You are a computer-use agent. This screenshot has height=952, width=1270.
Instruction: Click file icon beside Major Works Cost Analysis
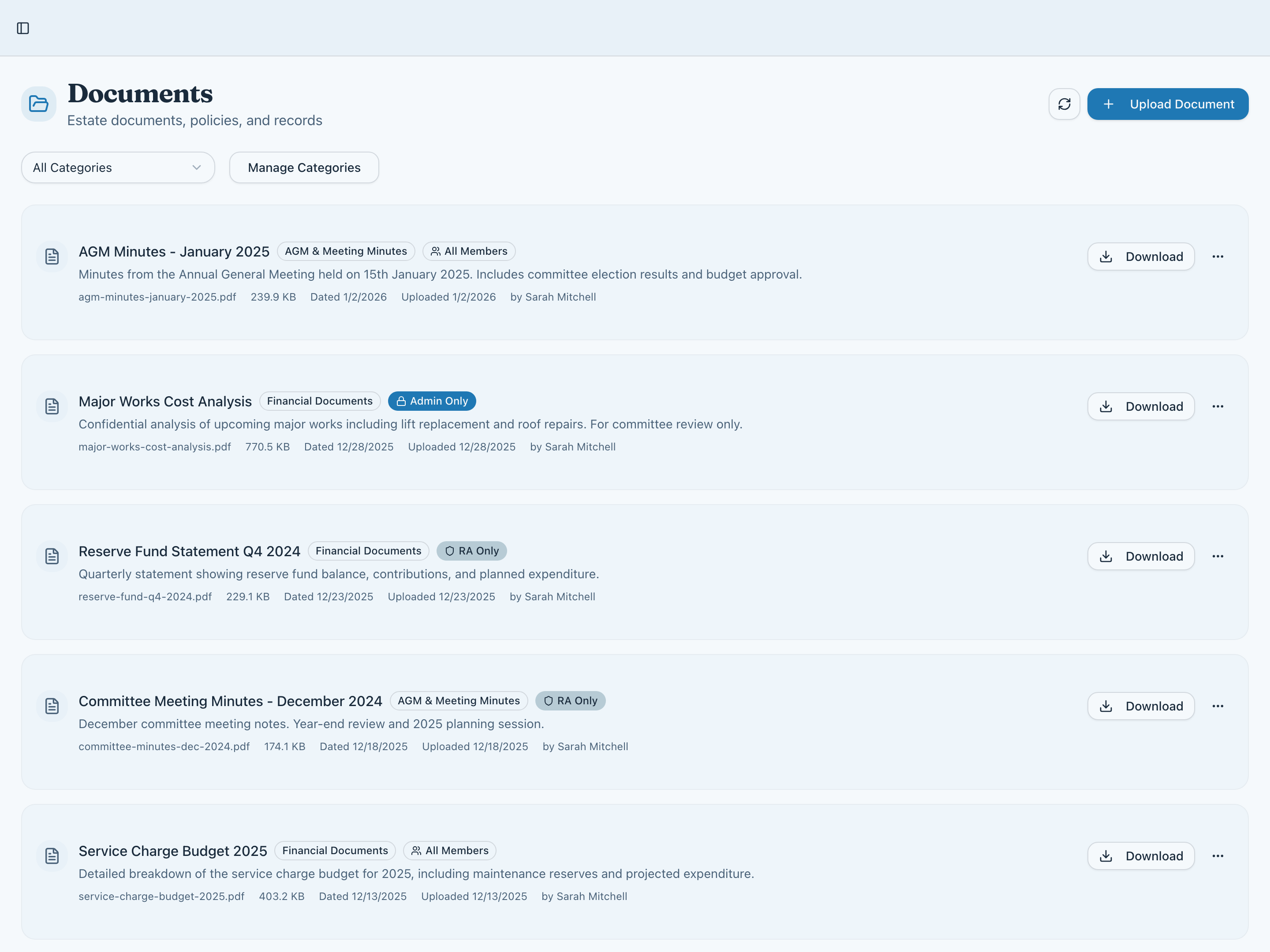52,406
